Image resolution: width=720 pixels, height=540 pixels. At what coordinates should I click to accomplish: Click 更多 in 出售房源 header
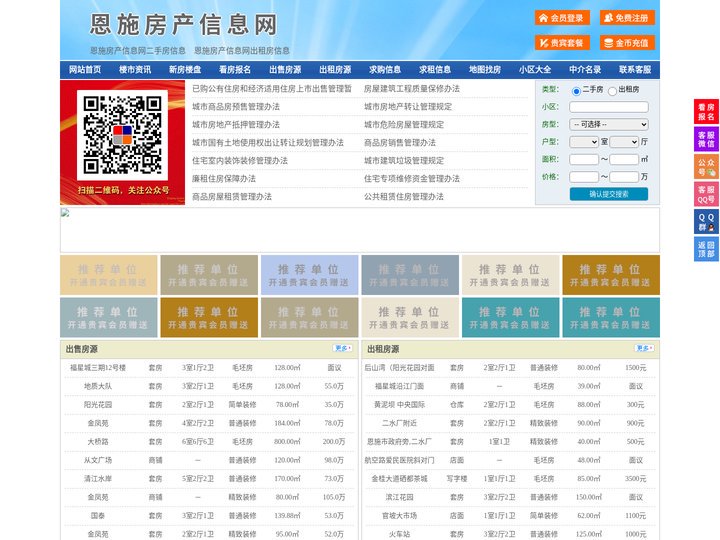pos(343,349)
